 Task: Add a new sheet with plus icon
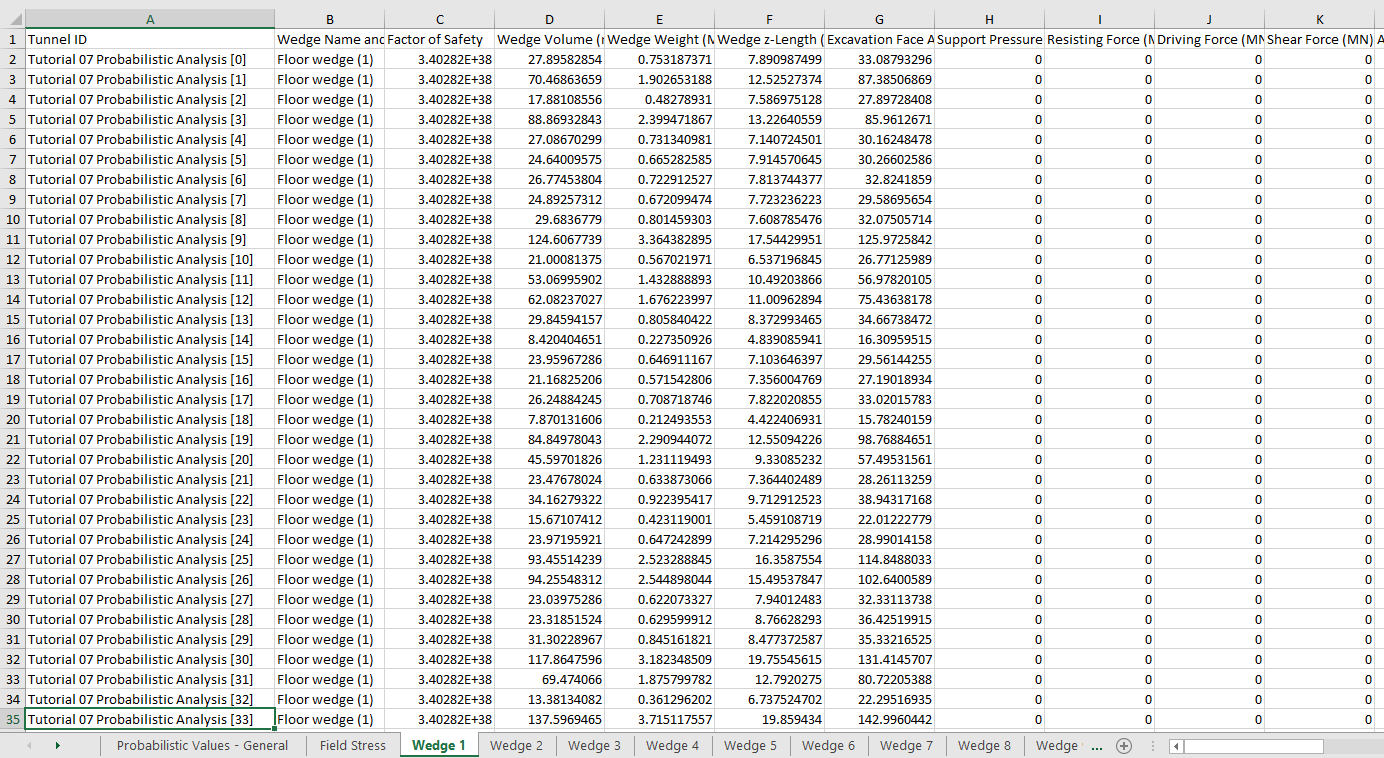coord(1123,746)
